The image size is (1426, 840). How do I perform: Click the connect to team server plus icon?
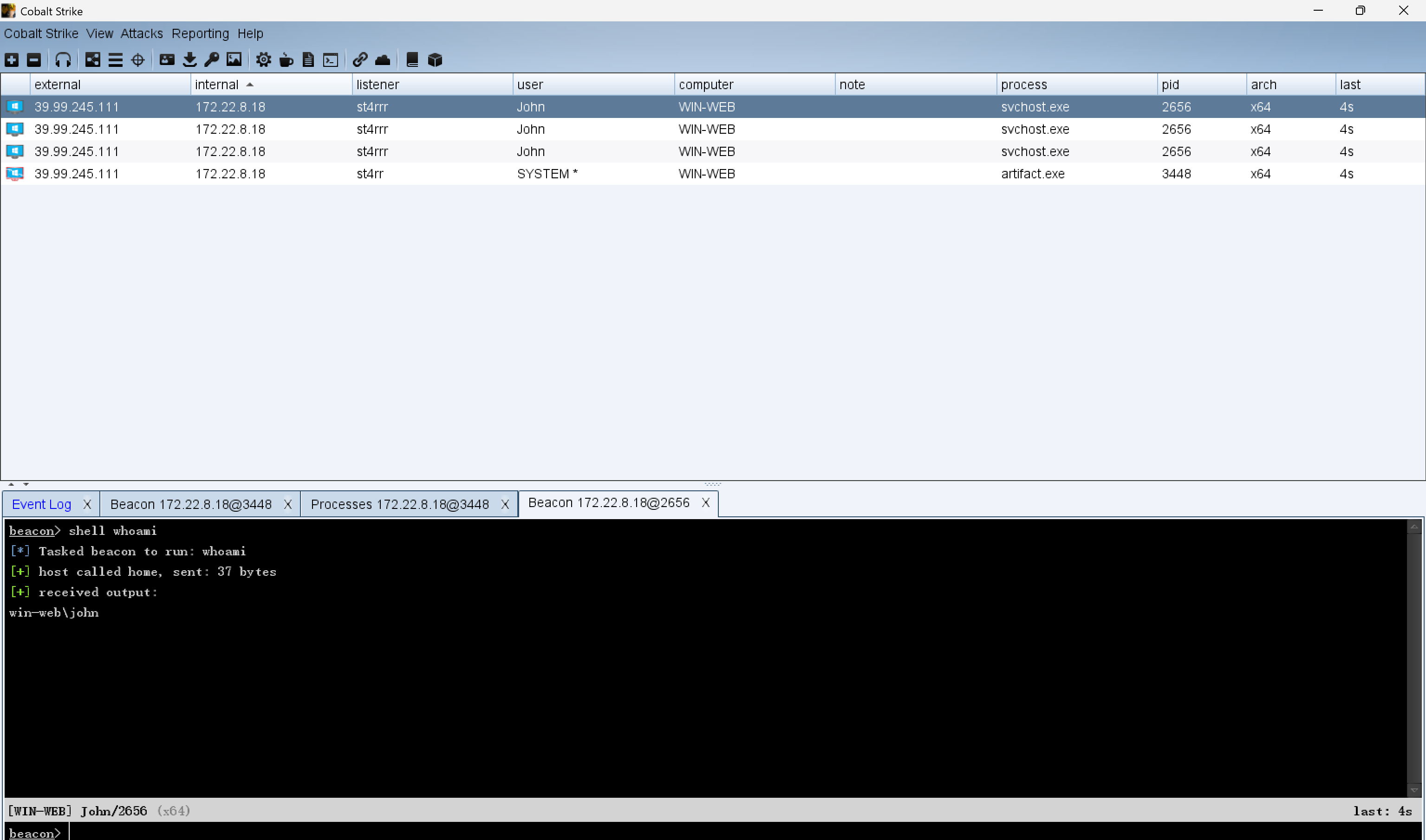(x=12, y=60)
